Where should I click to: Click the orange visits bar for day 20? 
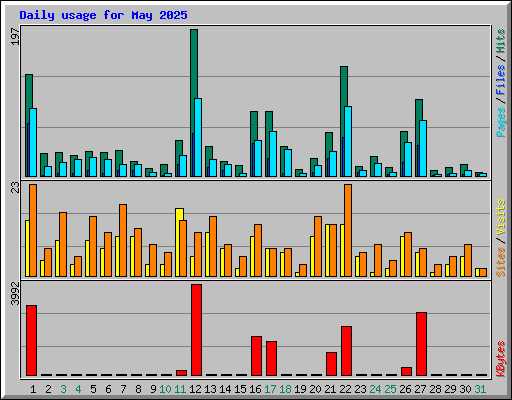click(318, 246)
